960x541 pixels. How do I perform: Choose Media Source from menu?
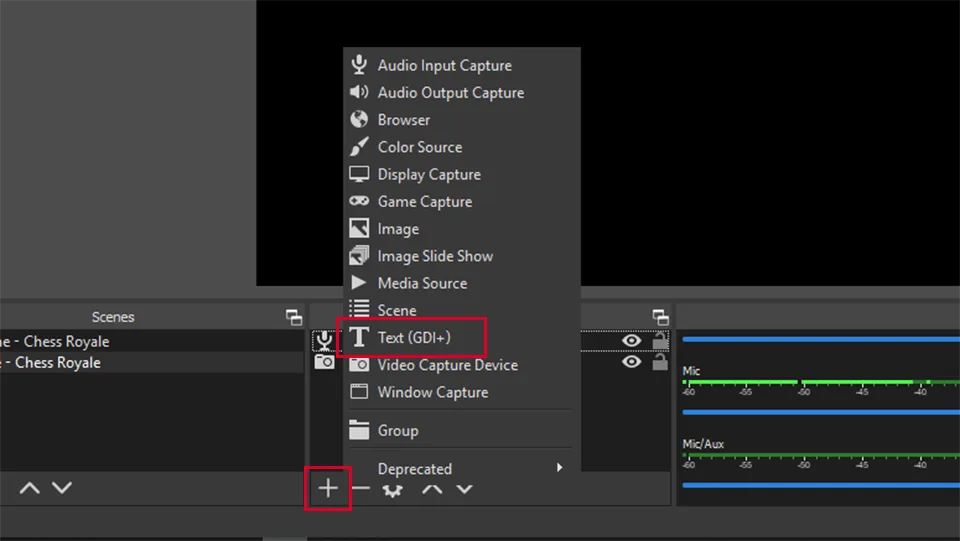point(462,283)
